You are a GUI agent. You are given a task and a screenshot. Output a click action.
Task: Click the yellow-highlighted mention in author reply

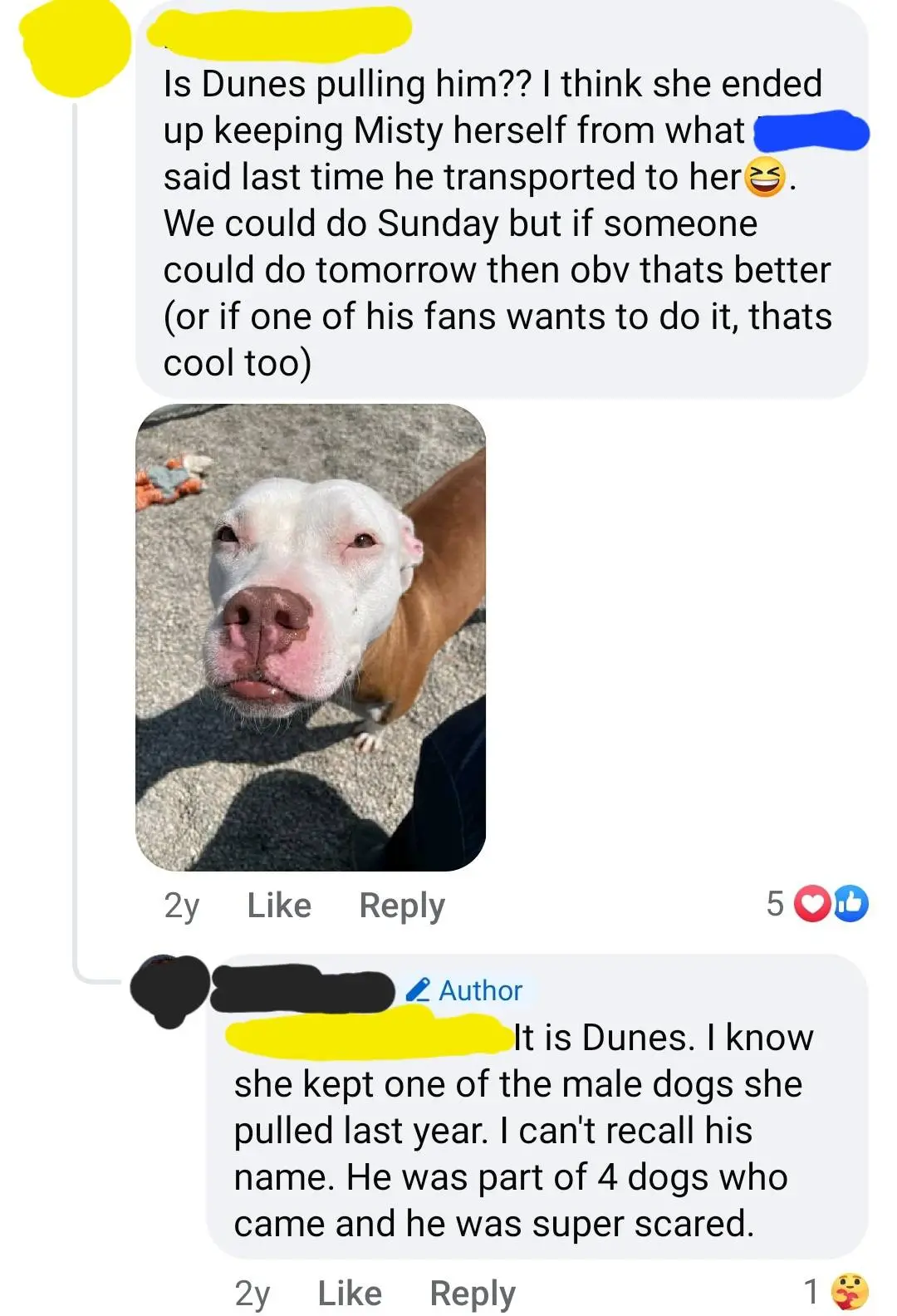pyautogui.click(x=370, y=1036)
